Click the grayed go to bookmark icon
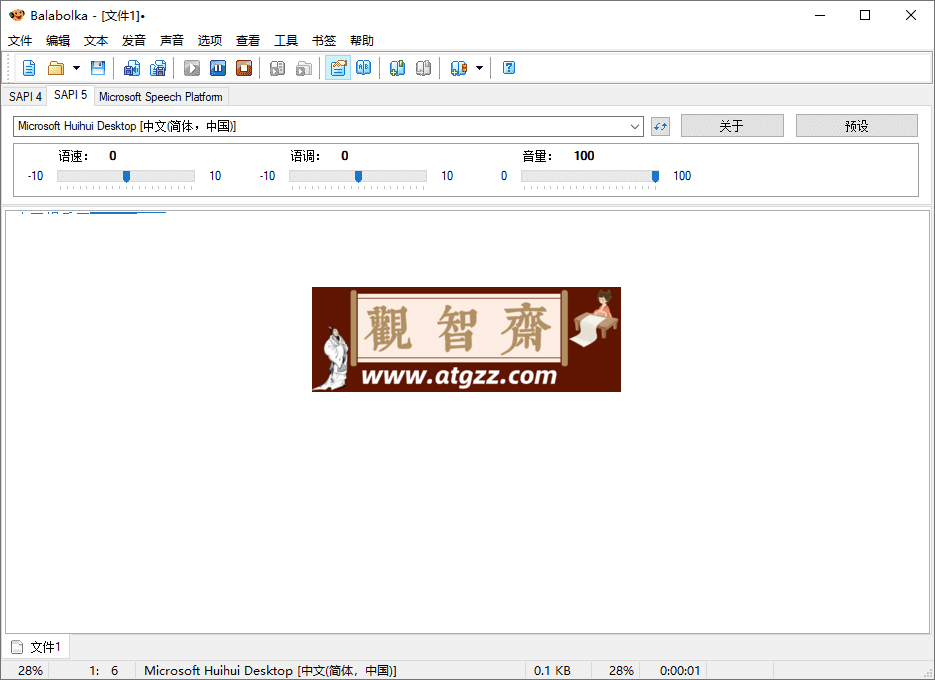Image resolution: width=935 pixels, height=680 pixels. [x=423, y=68]
